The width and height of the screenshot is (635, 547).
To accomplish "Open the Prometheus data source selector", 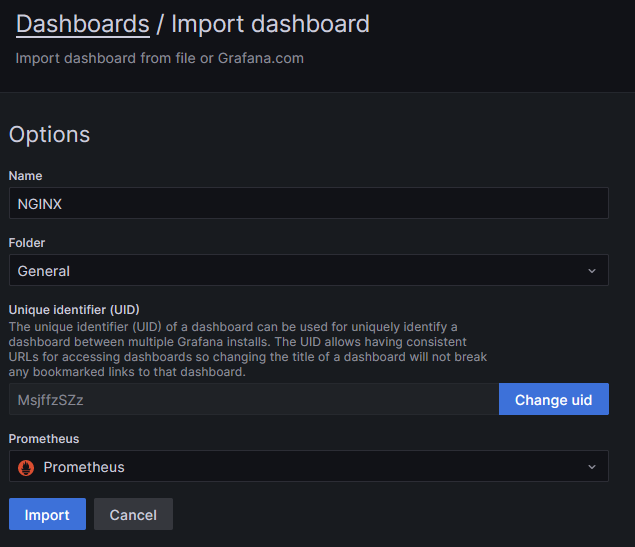I will point(300,467).
